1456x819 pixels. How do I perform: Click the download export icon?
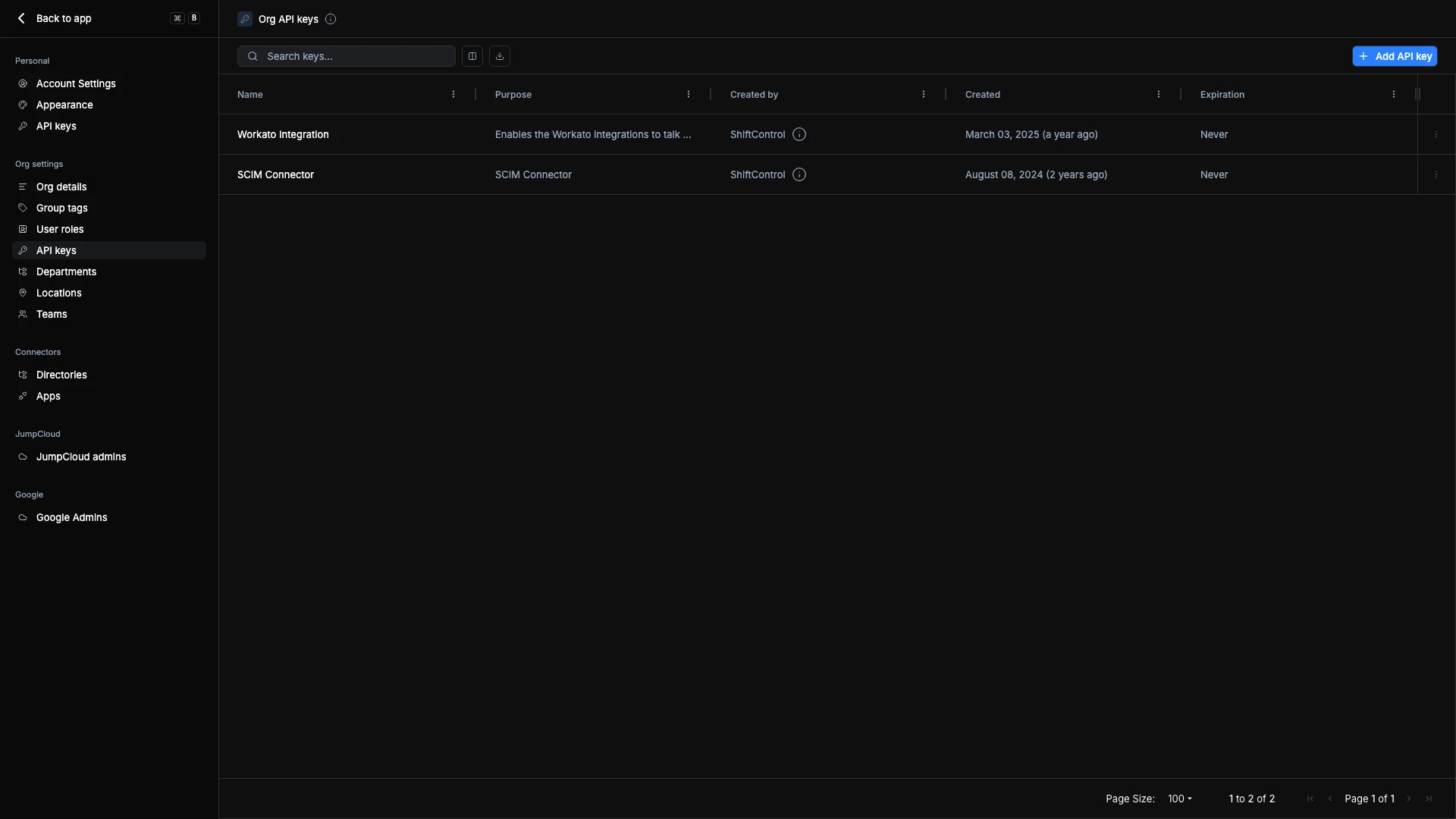(x=500, y=56)
